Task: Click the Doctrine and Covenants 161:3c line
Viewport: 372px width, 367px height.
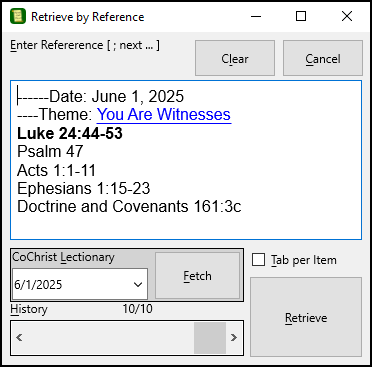Action: 129,206
